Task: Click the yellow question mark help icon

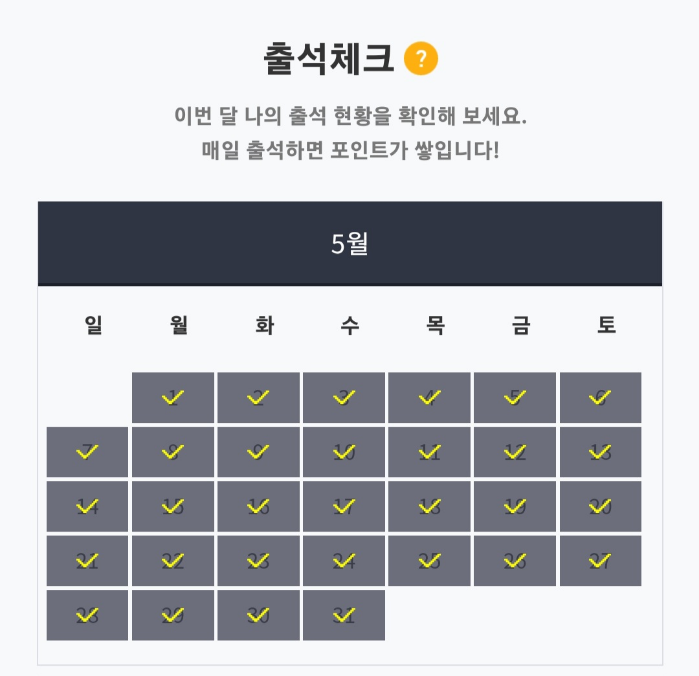Action: 421,59
